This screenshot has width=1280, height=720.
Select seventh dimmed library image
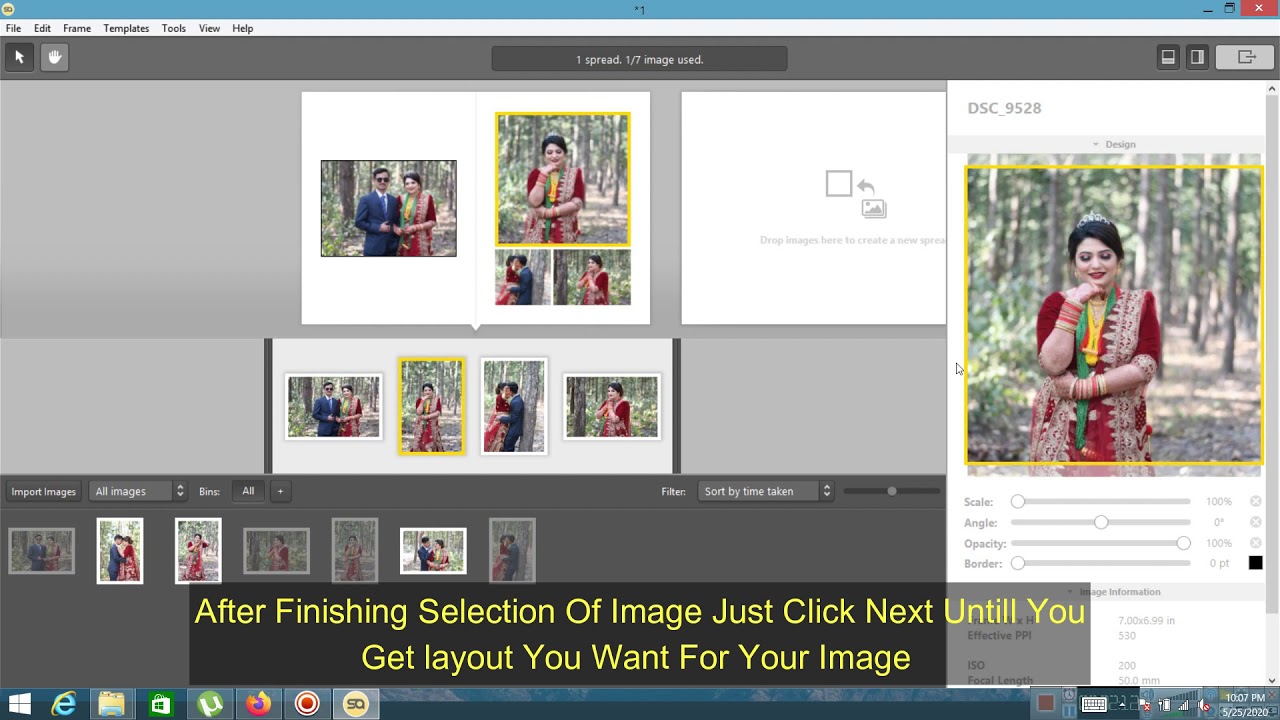512,550
